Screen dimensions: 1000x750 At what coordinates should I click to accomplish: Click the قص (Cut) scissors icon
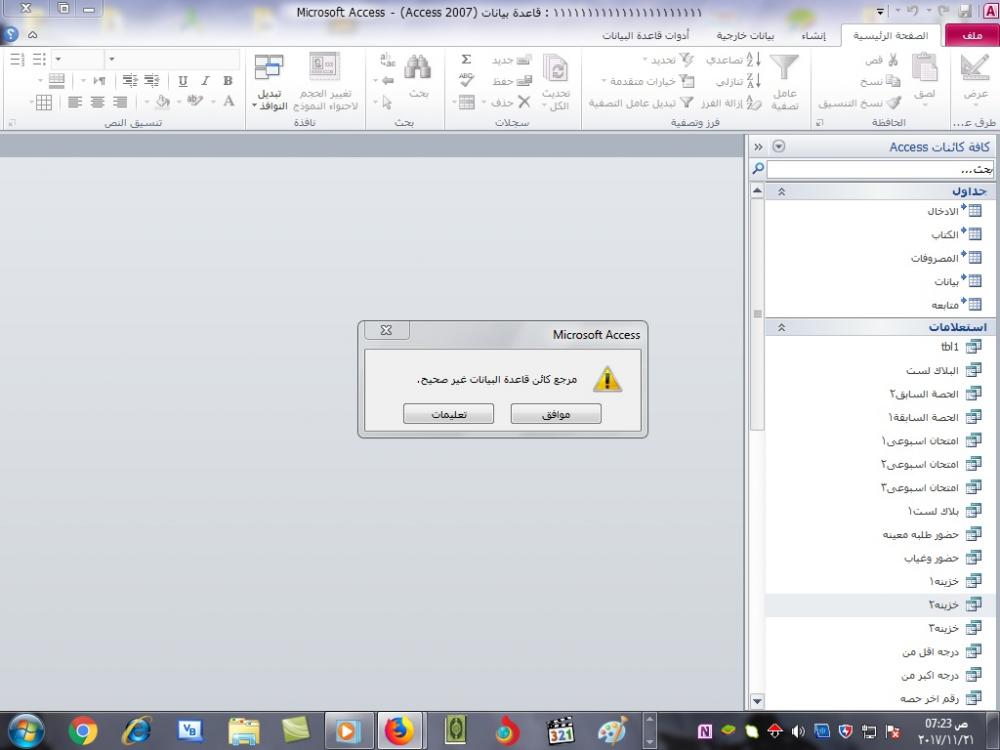[x=892, y=60]
